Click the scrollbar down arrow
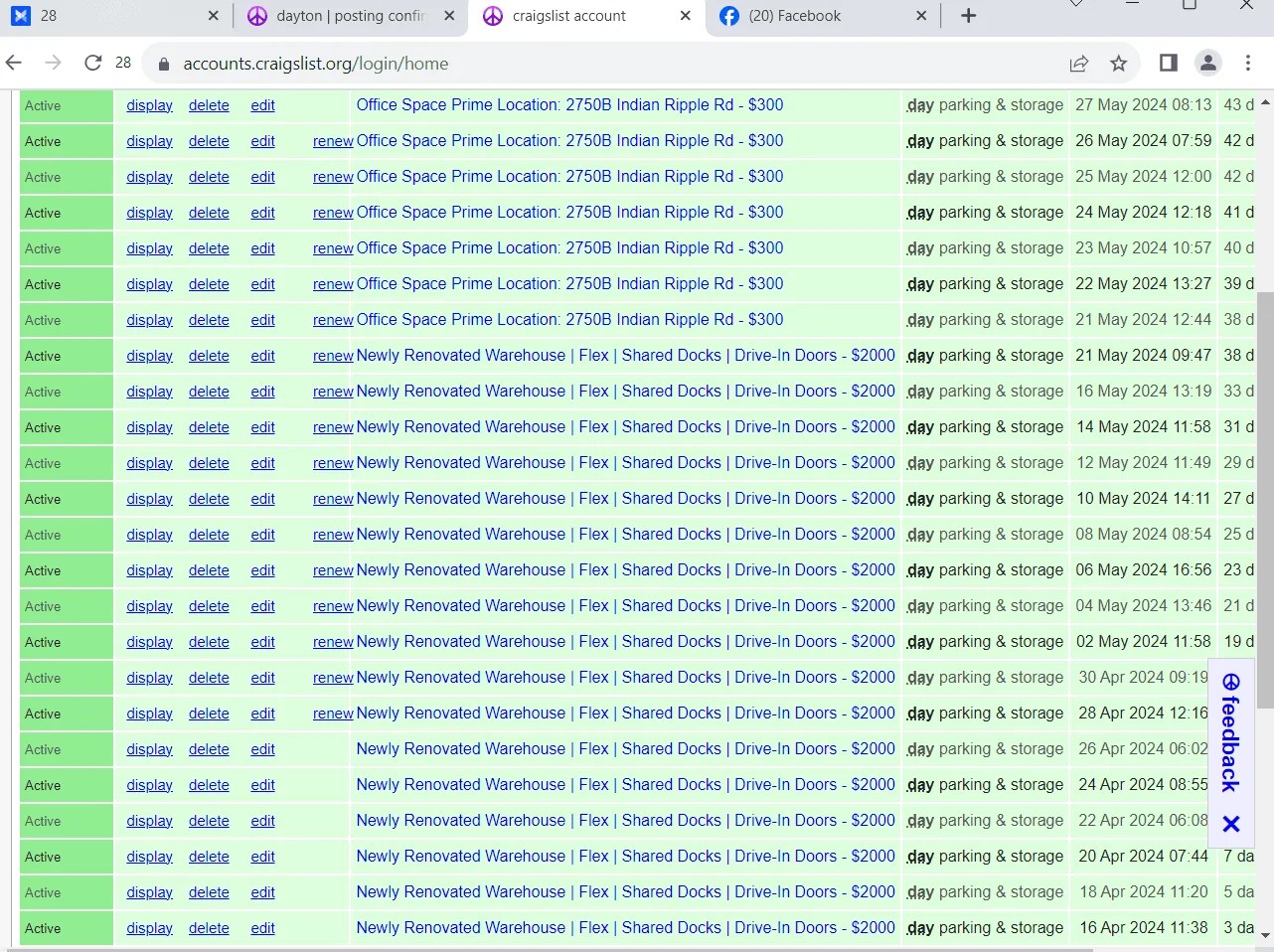 pos(1265,935)
